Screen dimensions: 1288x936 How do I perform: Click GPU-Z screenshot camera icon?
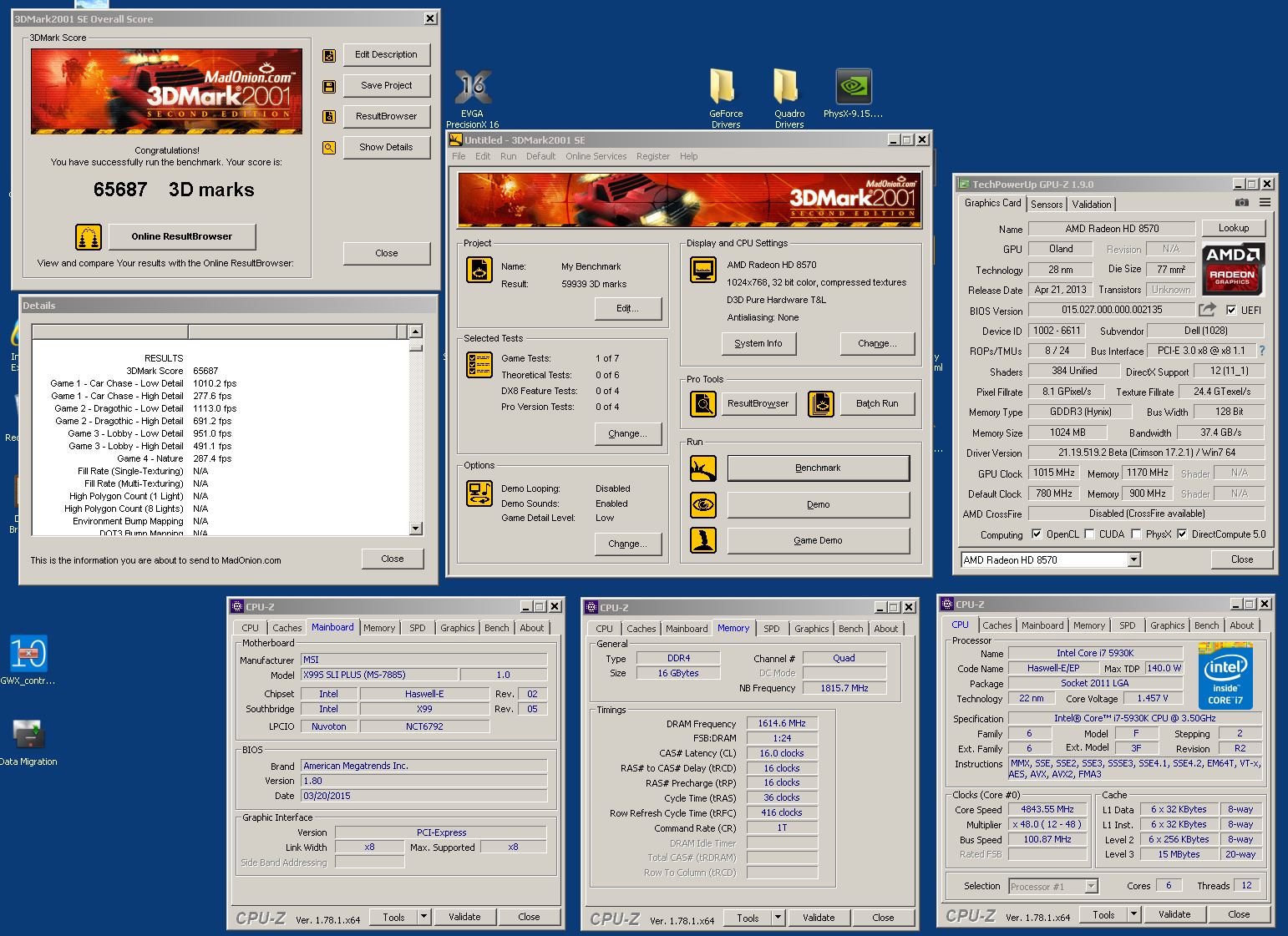(x=1242, y=203)
